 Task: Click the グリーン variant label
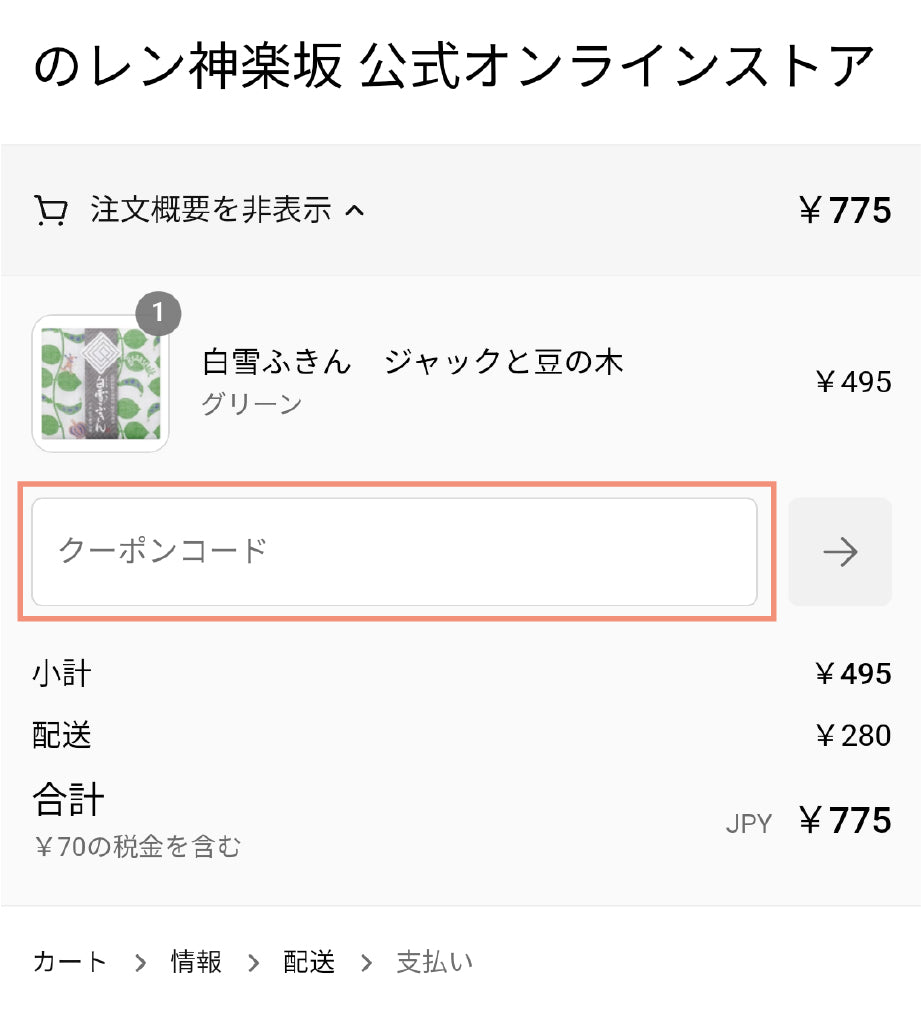[x=251, y=404]
